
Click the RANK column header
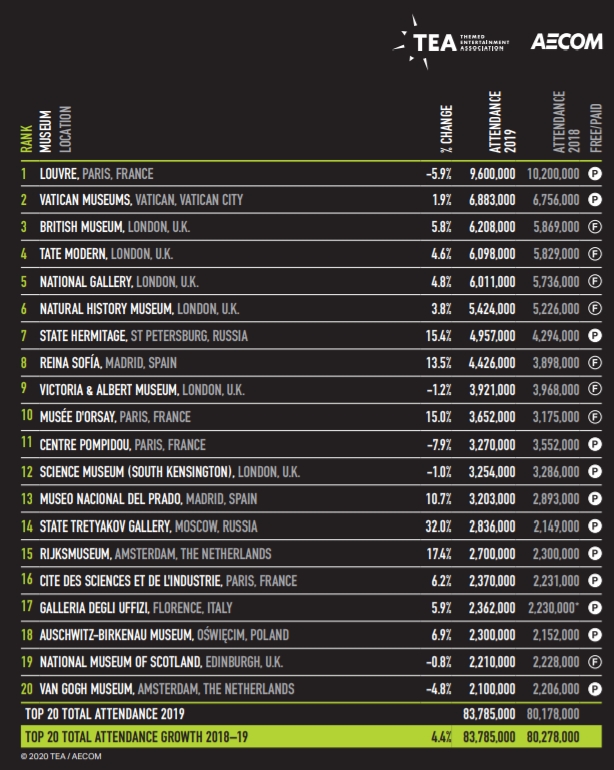pos(27,138)
